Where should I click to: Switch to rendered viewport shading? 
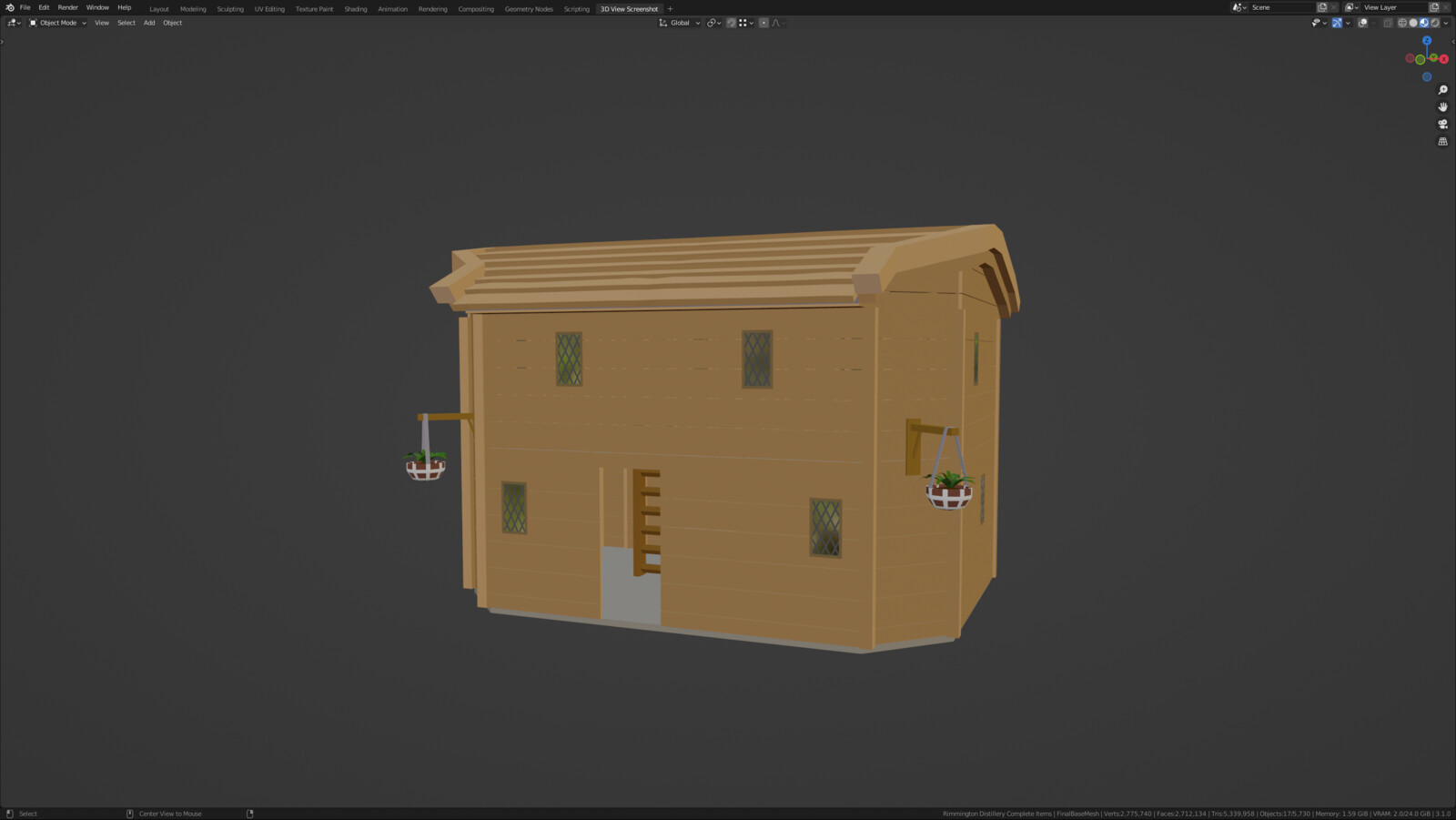[x=1435, y=23]
